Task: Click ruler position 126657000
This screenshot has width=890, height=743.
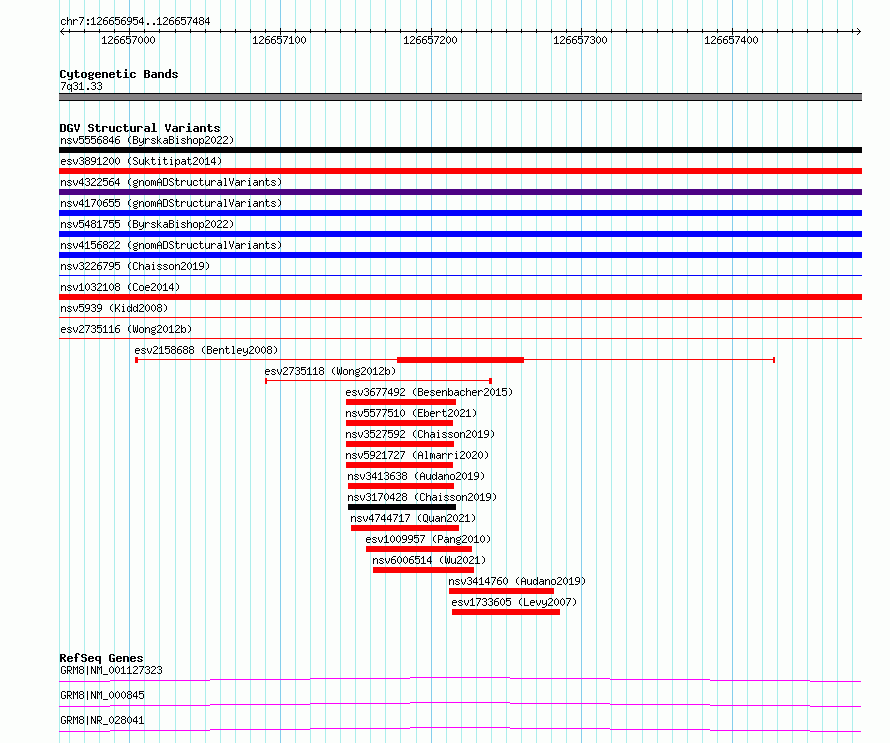Action: pos(128,40)
